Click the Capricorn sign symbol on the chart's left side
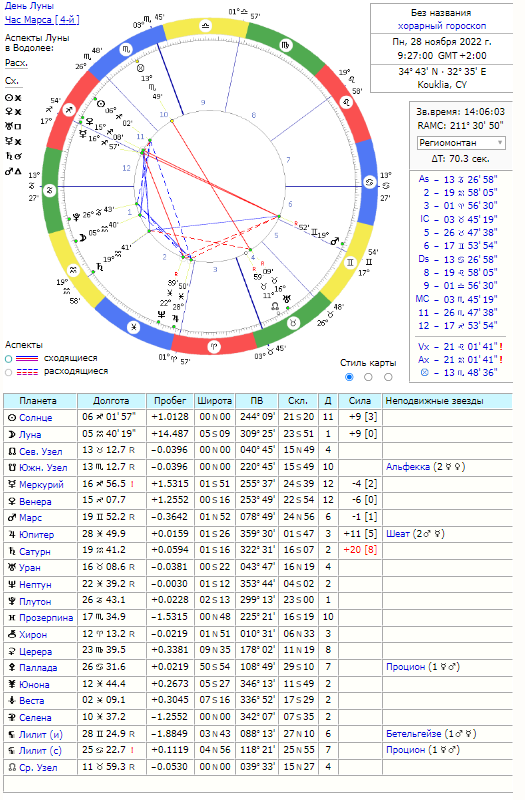 (x=49, y=190)
